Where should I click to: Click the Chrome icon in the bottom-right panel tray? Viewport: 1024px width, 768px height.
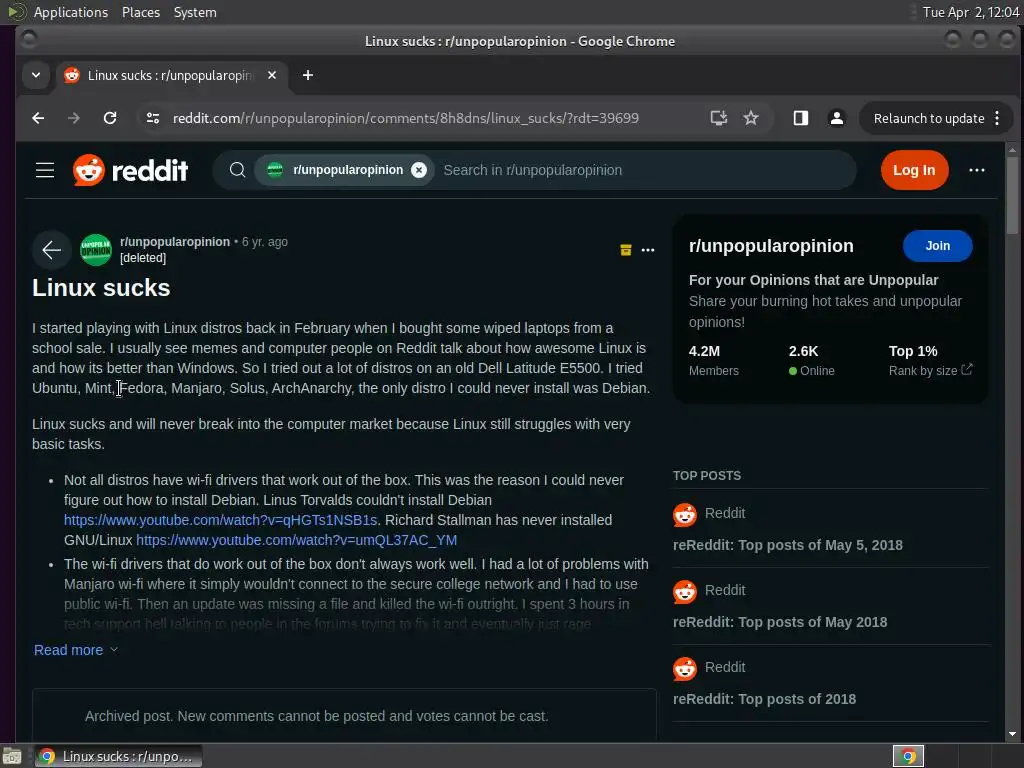point(908,756)
